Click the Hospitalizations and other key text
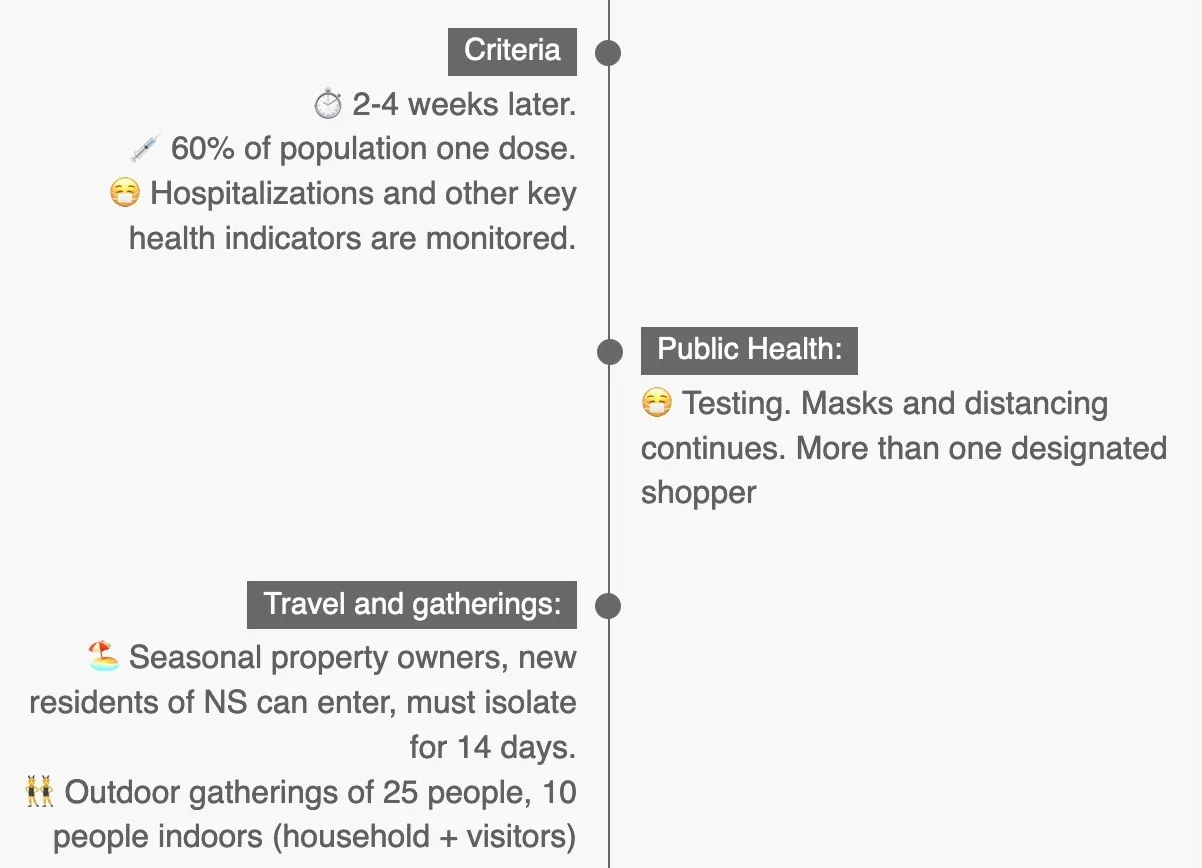The width and height of the screenshot is (1202, 868). click(364, 193)
